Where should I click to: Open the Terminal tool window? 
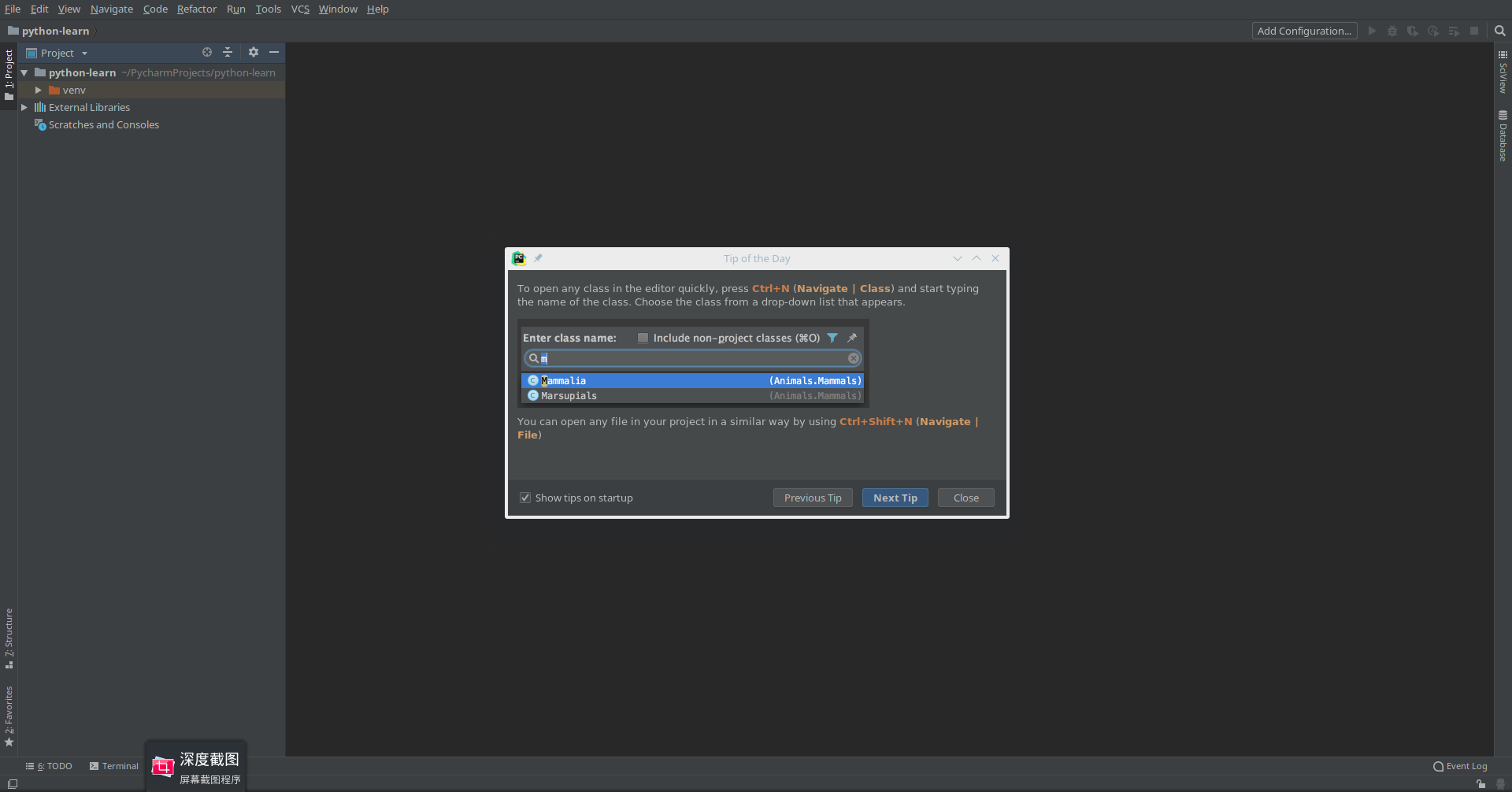pyautogui.click(x=114, y=766)
